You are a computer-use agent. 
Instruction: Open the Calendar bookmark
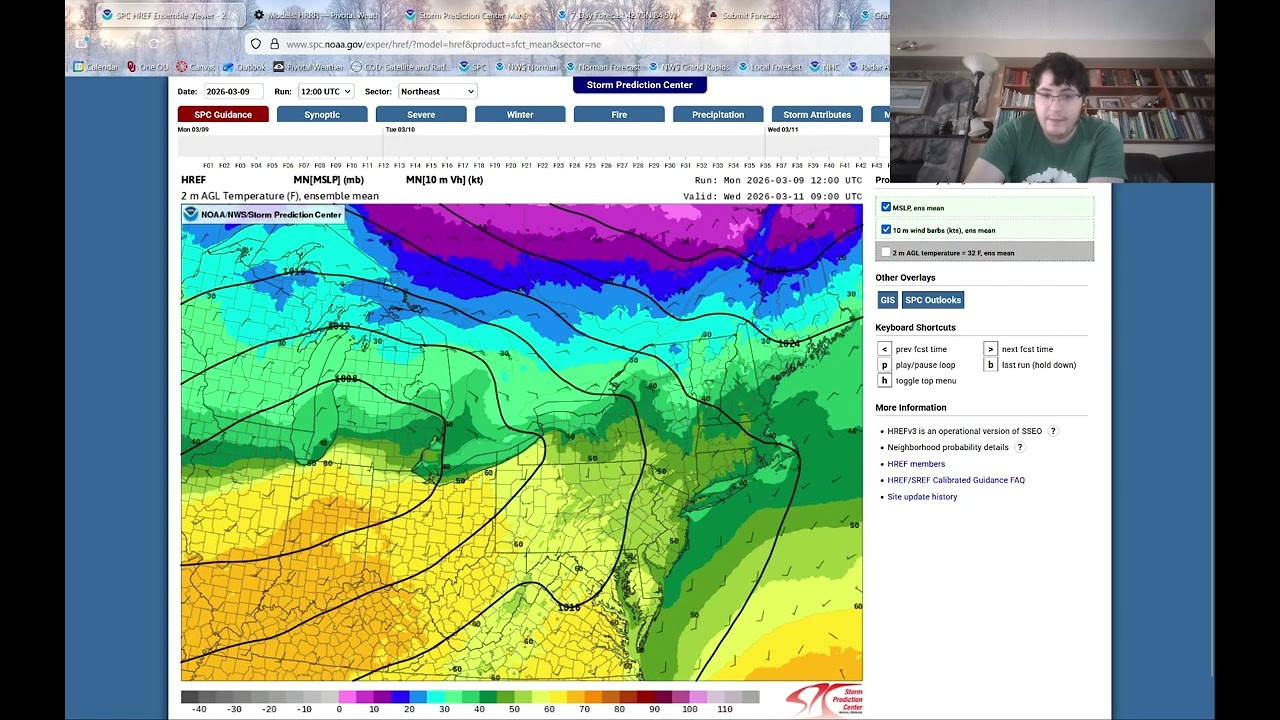tap(96, 67)
